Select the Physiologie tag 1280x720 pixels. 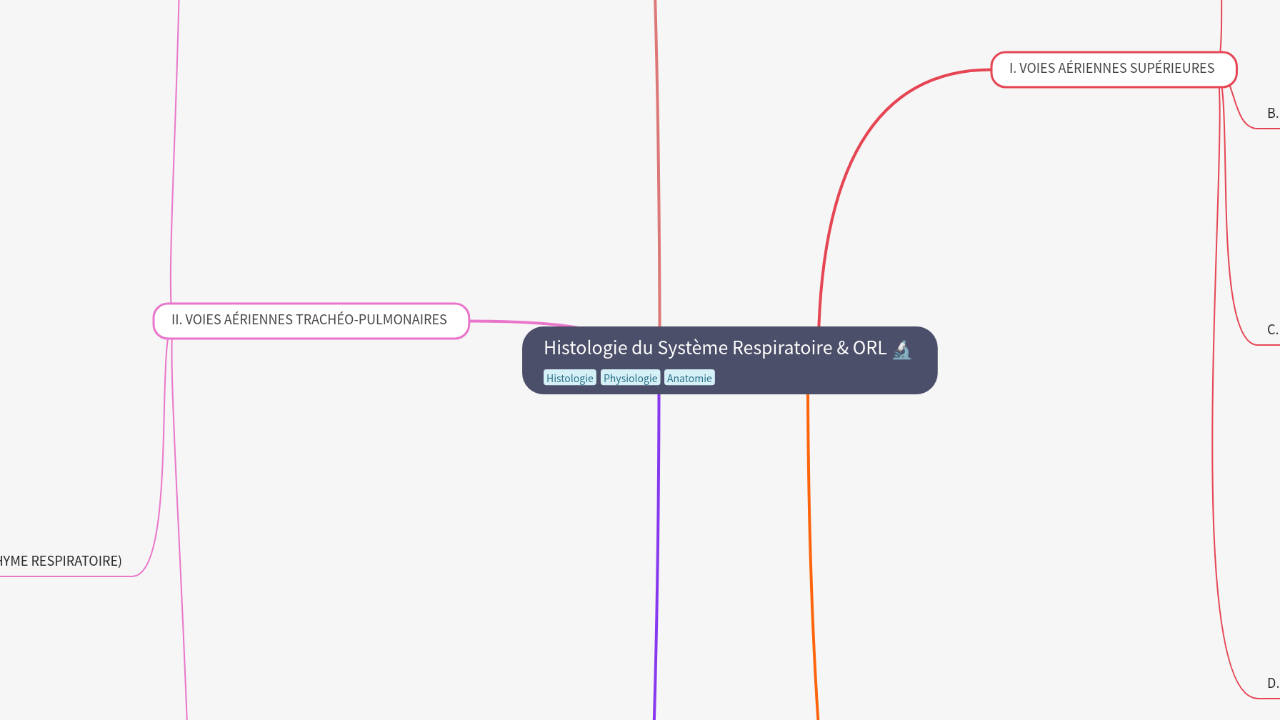[630, 378]
